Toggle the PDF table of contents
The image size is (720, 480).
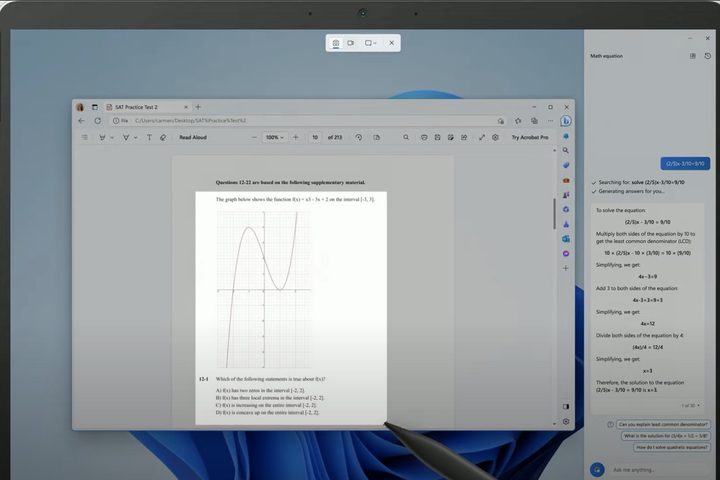coord(84,137)
